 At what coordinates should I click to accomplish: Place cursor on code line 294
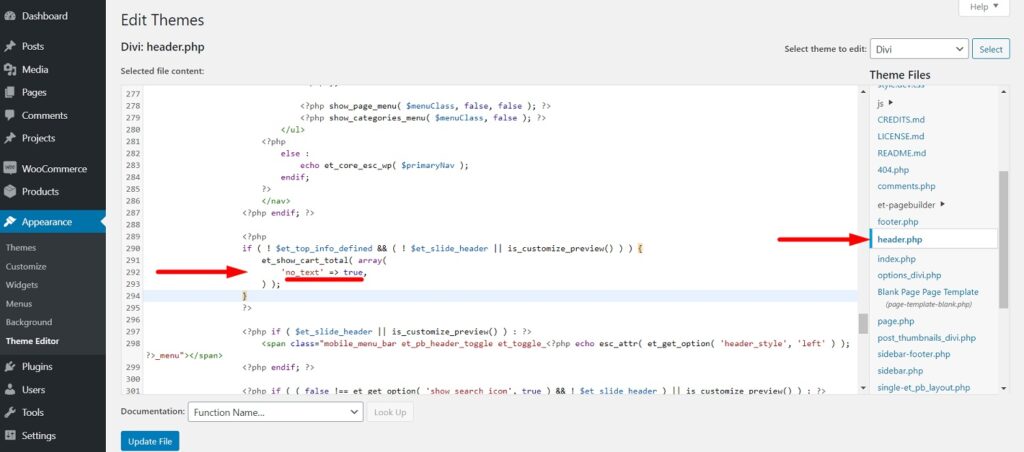(500, 296)
